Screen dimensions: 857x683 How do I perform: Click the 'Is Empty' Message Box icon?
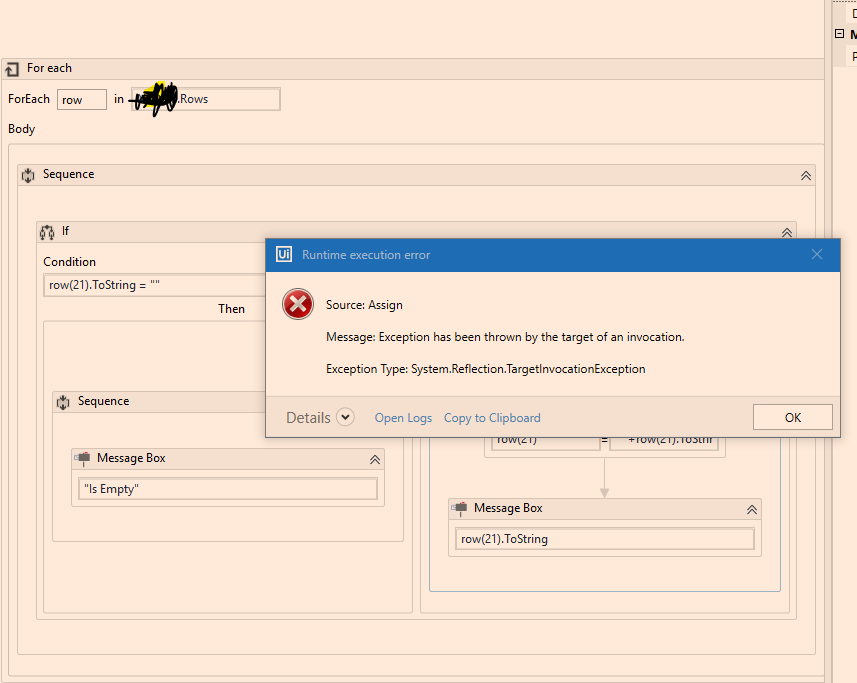pyautogui.click(x=83, y=458)
